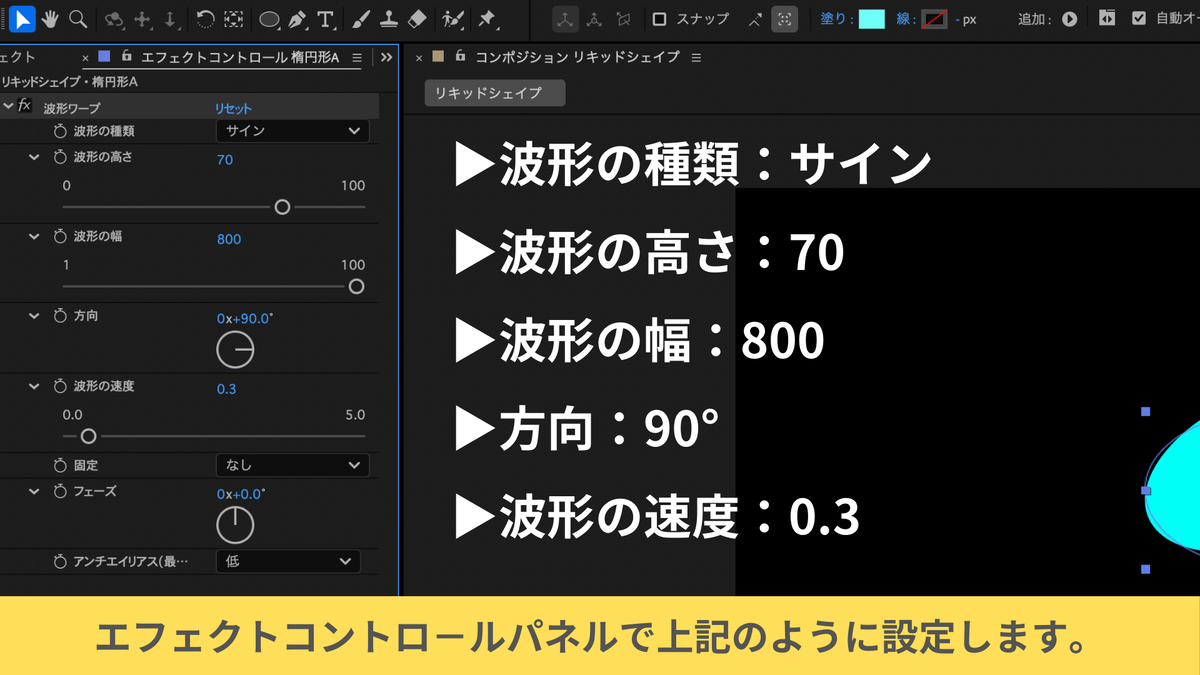Toggle the 自動オ... checkbox

(1139, 19)
